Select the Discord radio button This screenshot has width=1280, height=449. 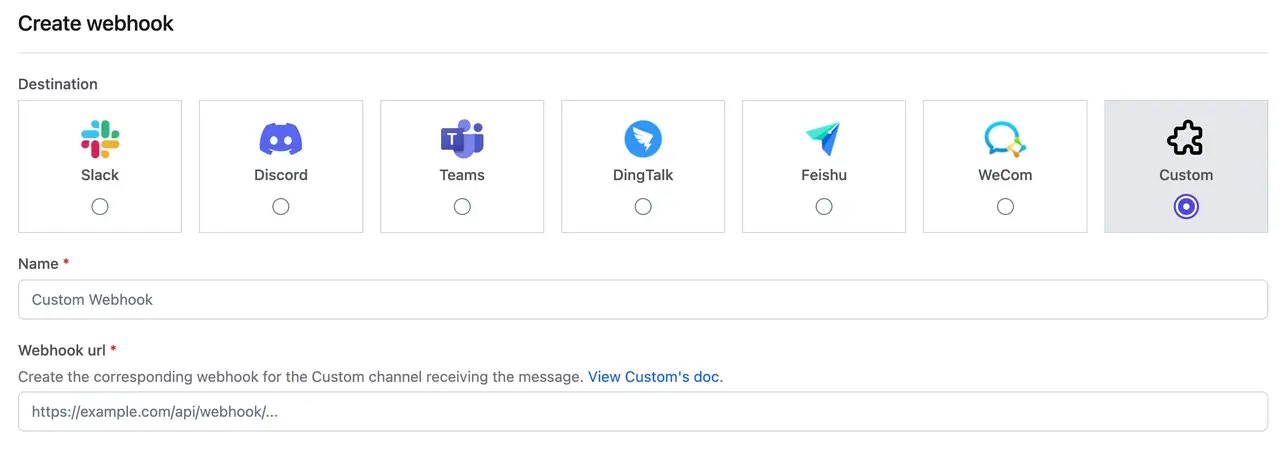click(281, 206)
